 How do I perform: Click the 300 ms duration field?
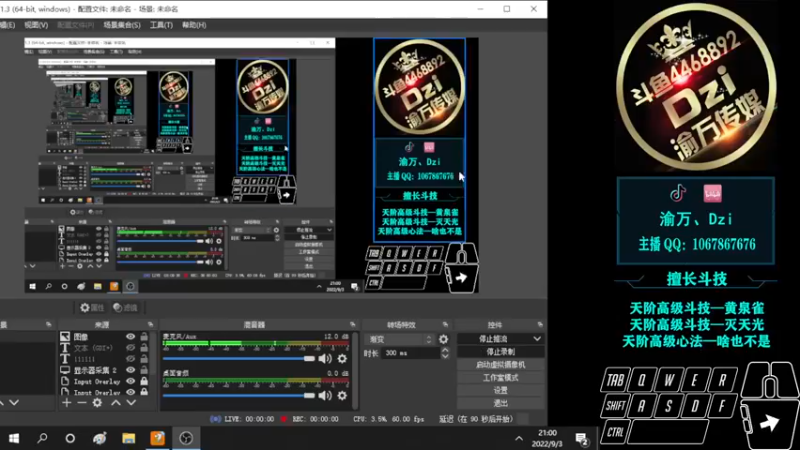411,353
